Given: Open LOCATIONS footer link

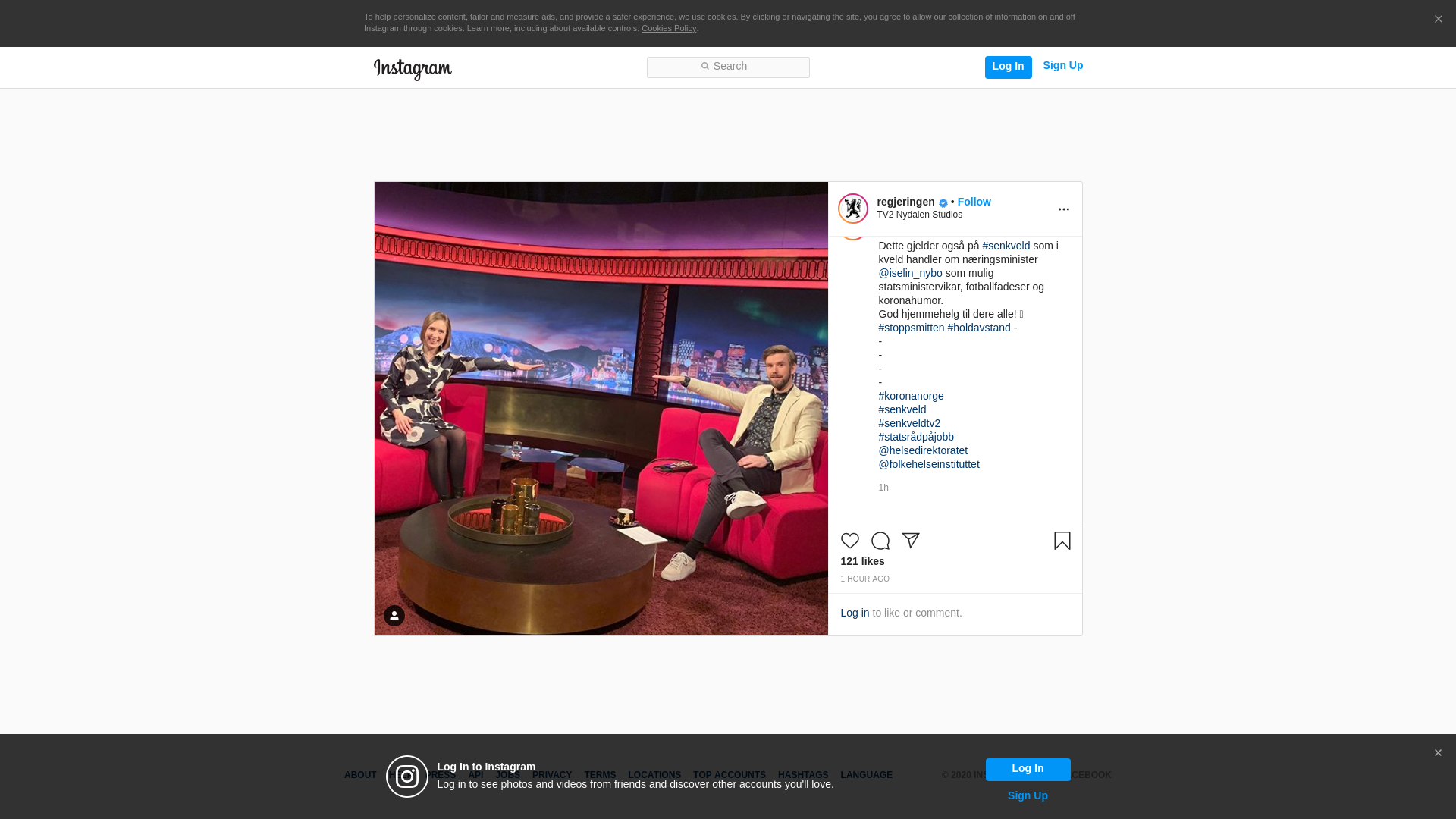Looking at the screenshot, I should (x=654, y=775).
